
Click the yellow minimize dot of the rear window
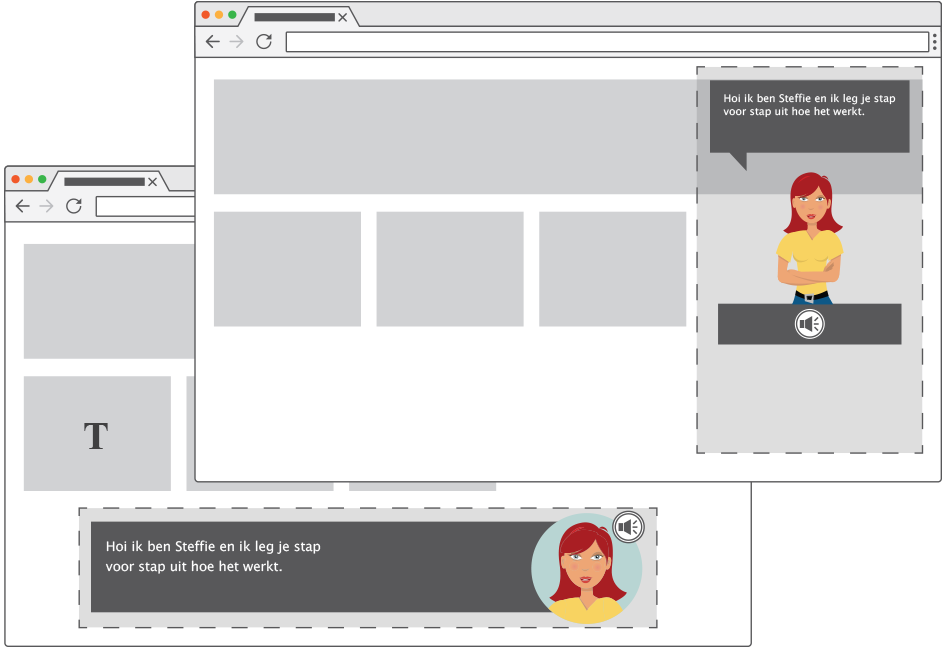click(x=29, y=179)
